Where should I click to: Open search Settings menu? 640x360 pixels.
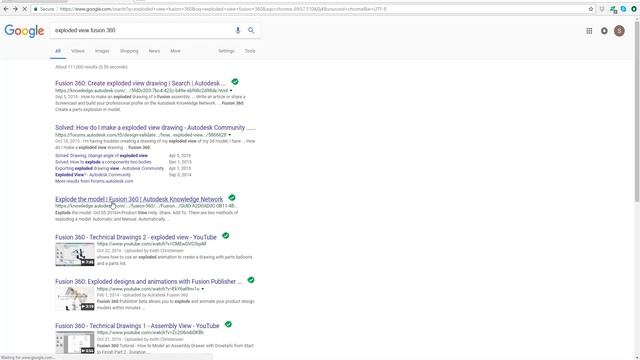click(227, 51)
